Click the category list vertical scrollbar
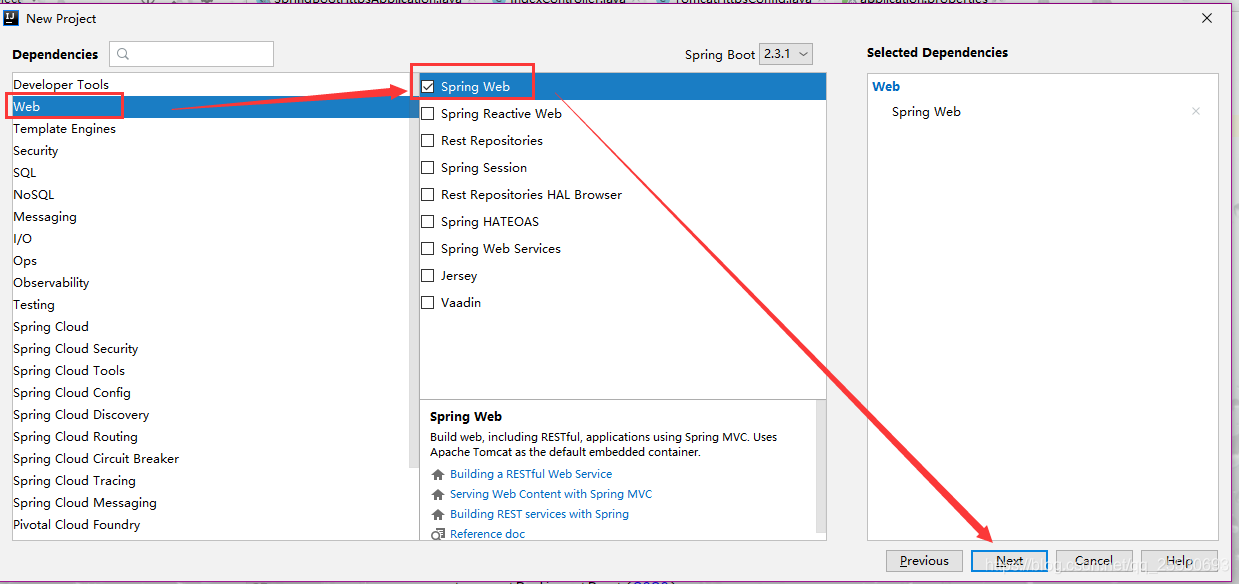 pos(414,270)
